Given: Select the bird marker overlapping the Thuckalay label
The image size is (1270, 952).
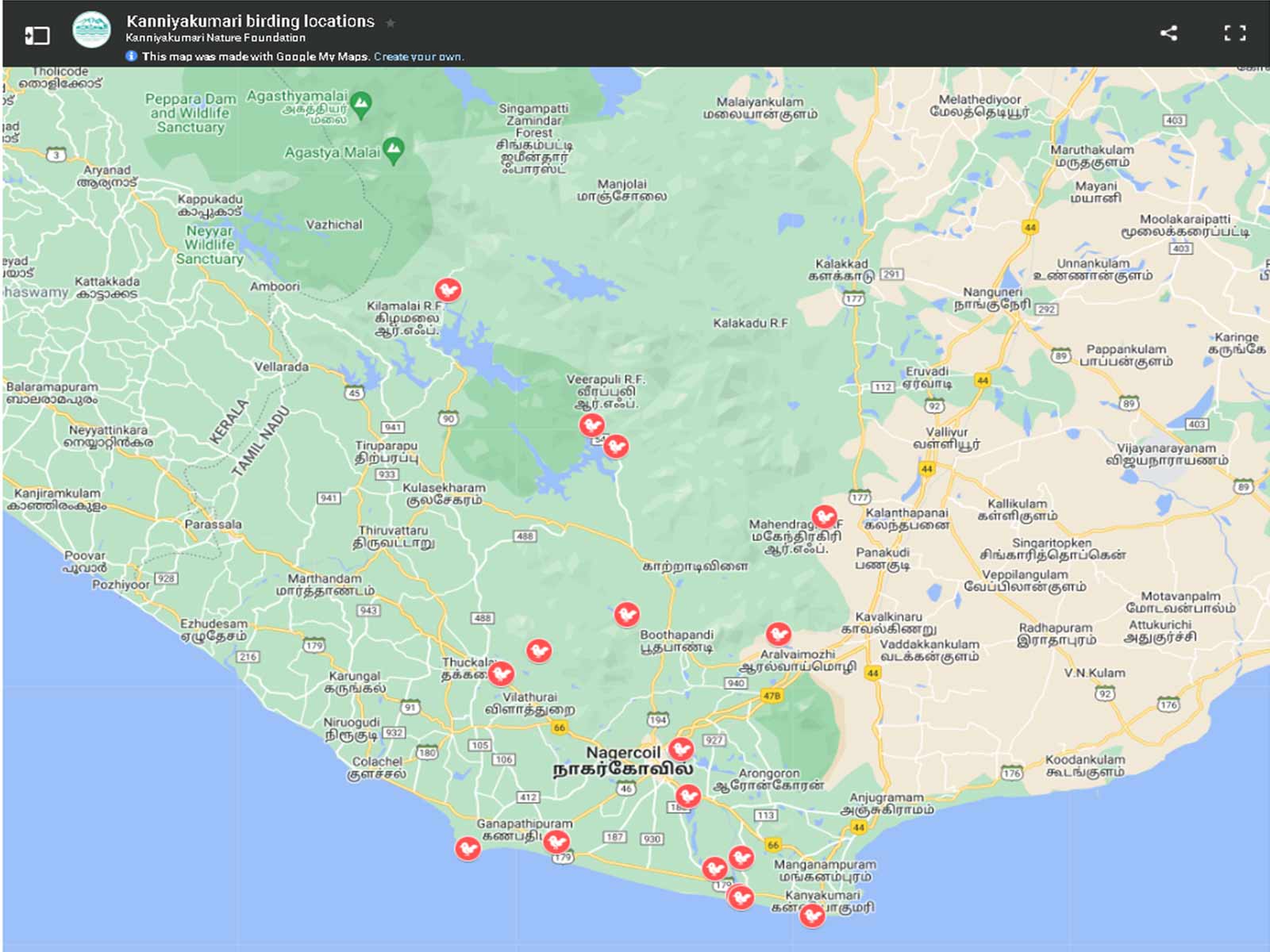Looking at the screenshot, I should tap(501, 674).
